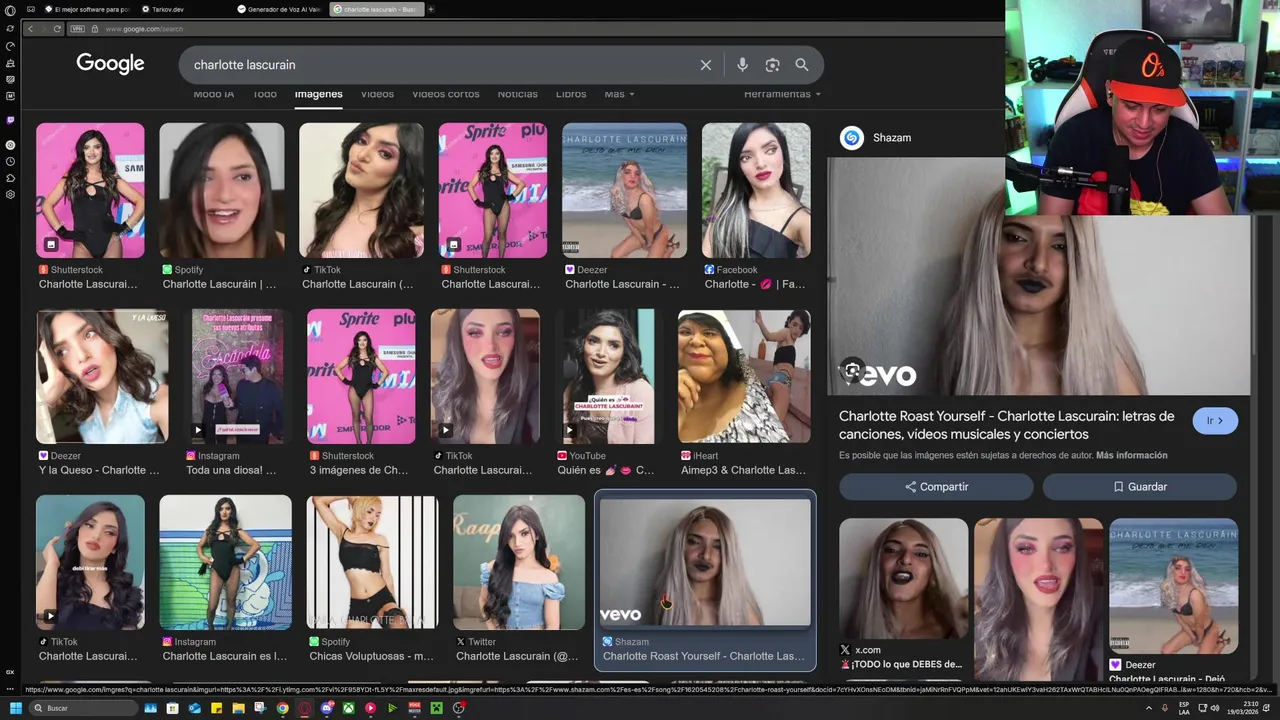The width and height of the screenshot is (1280, 720).
Task: Open Chrome from the taskbar
Action: [282, 708]
